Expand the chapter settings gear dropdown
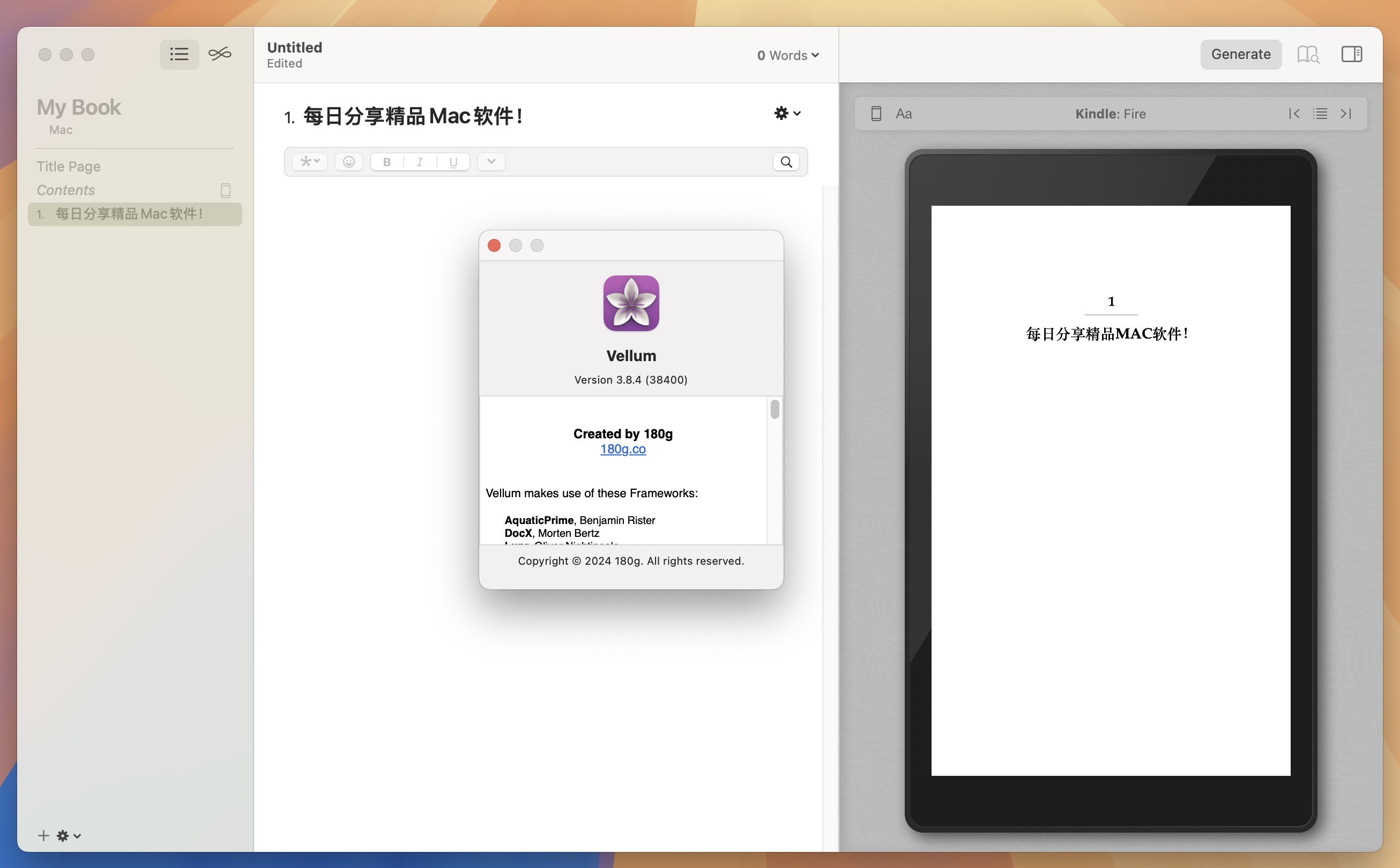The image size is (1400, 868). click(787, 113)
